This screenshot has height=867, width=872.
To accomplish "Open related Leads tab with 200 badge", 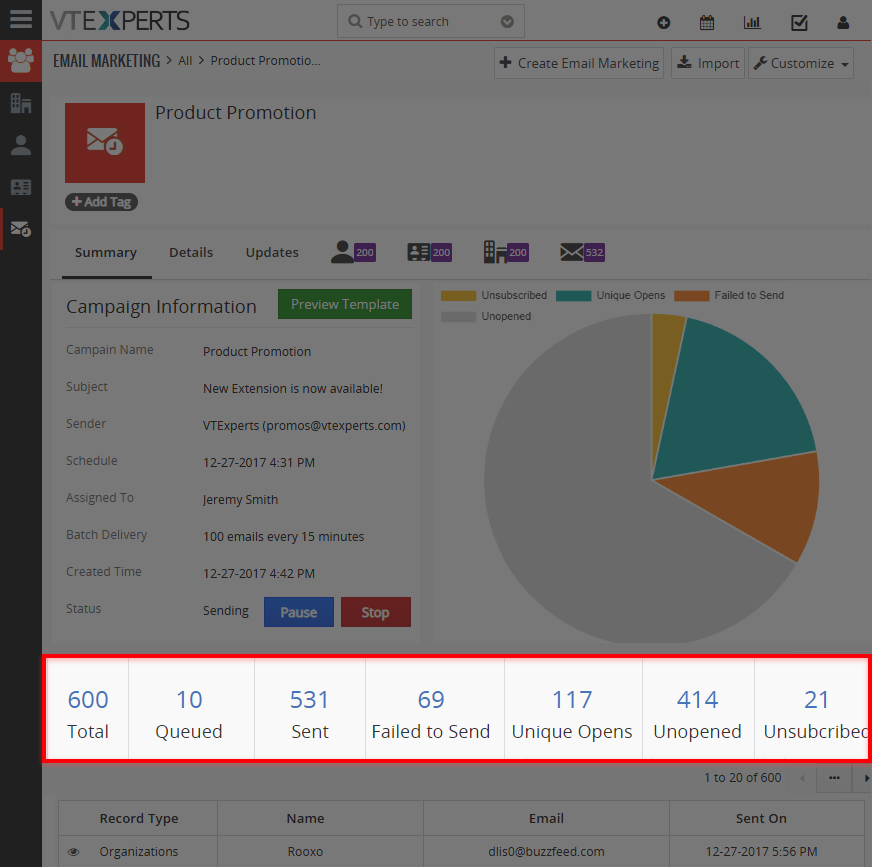I will (x=429, y=252).
